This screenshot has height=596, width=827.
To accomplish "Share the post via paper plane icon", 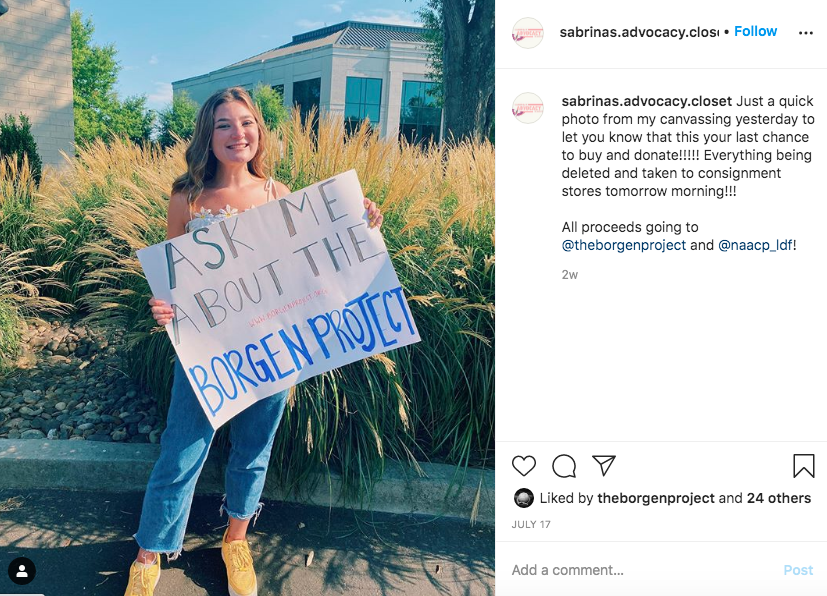I will click(603, 466).
